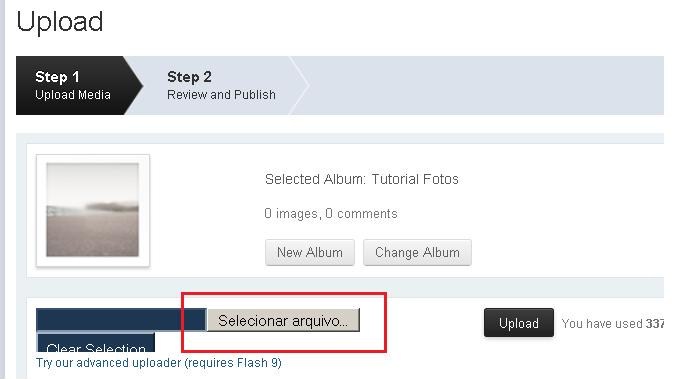Click the Upload Media subtitle text

pos(73,95)
